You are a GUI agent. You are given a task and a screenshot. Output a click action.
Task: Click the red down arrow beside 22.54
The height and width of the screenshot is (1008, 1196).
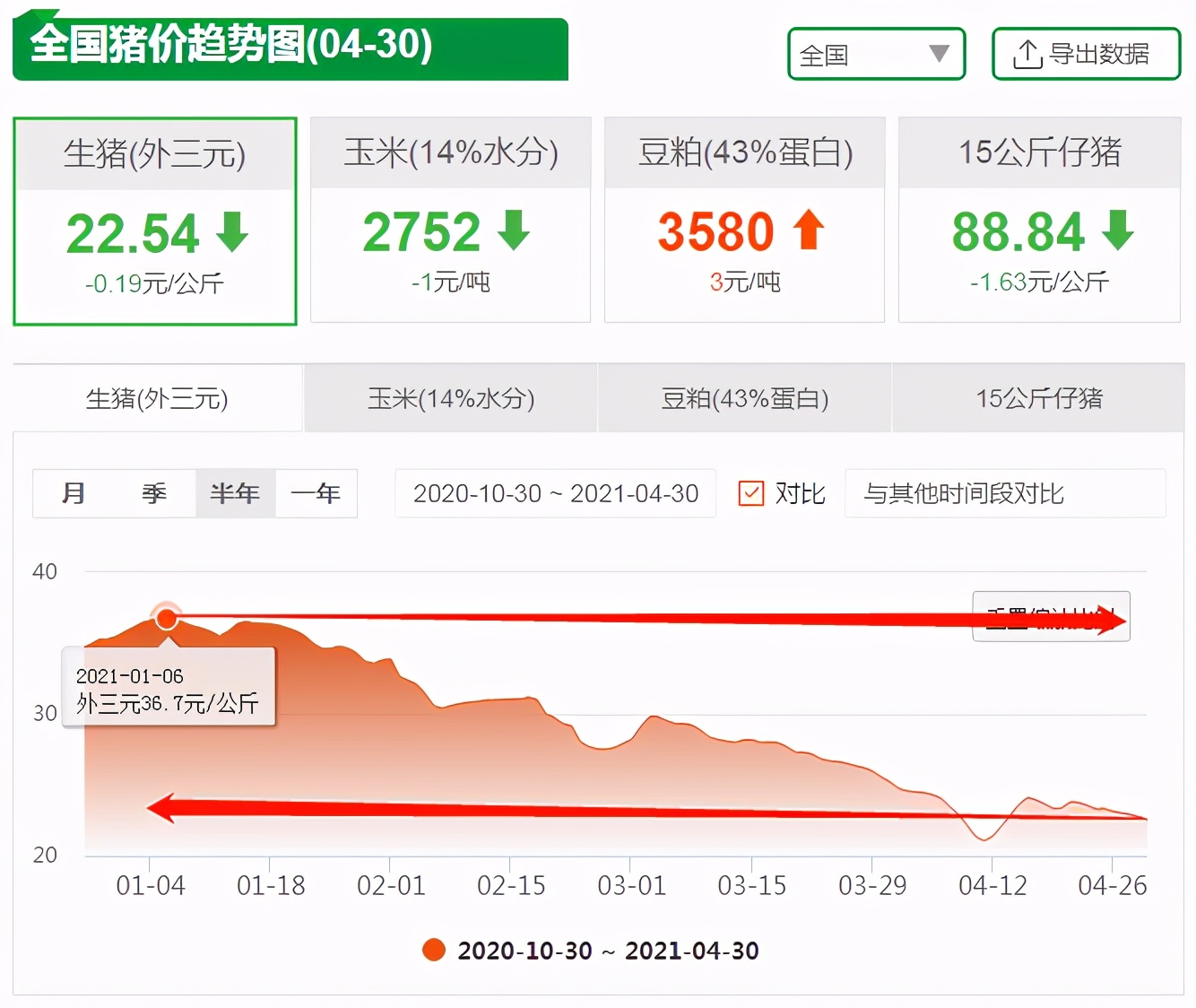[x=231, y=232]
